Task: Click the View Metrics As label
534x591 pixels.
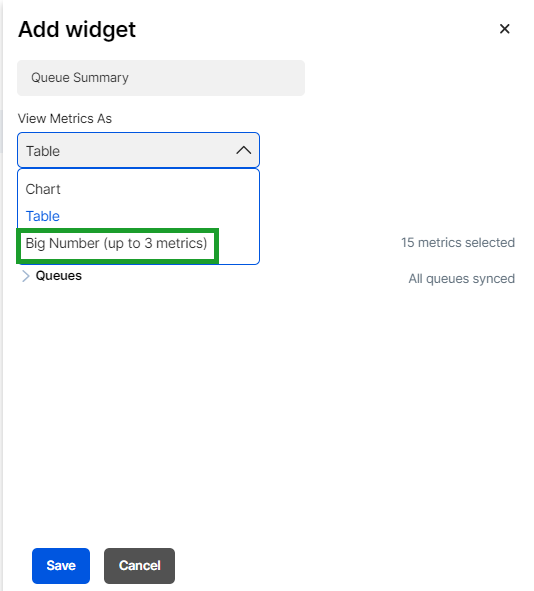Action: tap(65, 118)
